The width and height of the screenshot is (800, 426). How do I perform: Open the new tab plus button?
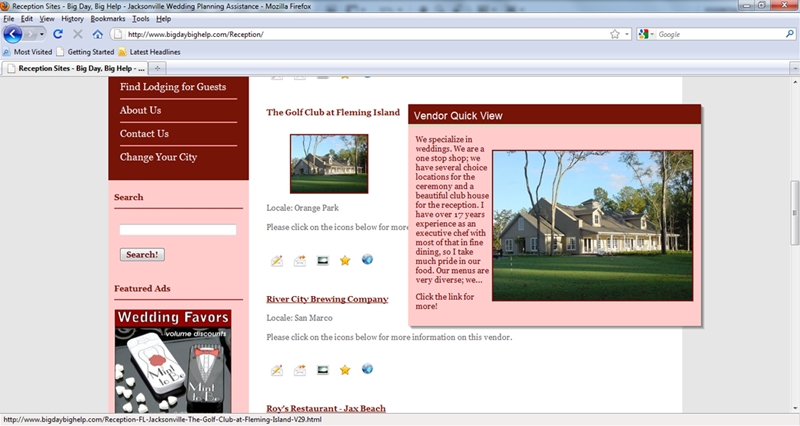tap(157, 68)
